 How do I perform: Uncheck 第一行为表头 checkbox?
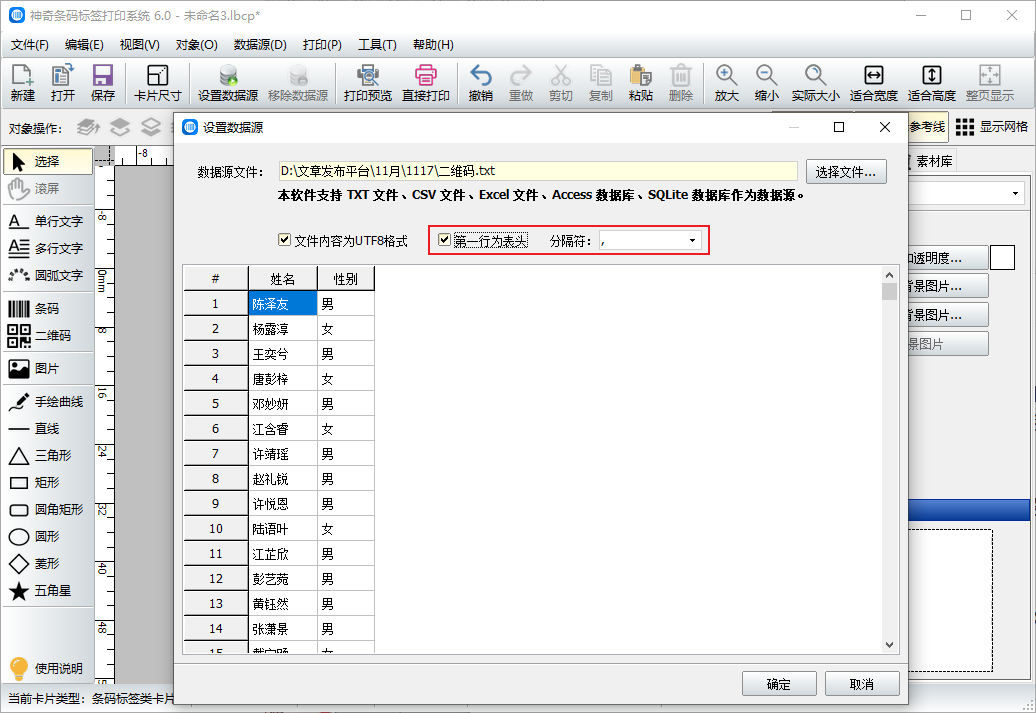445,240
